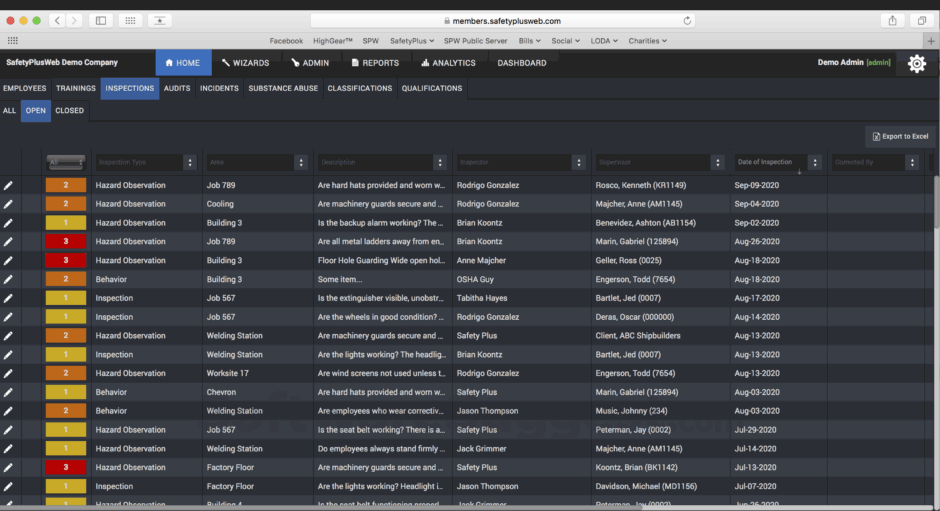Click the pencil icon for the Chevron row
This screenshot has width=940, height=511.
[9, 392]
